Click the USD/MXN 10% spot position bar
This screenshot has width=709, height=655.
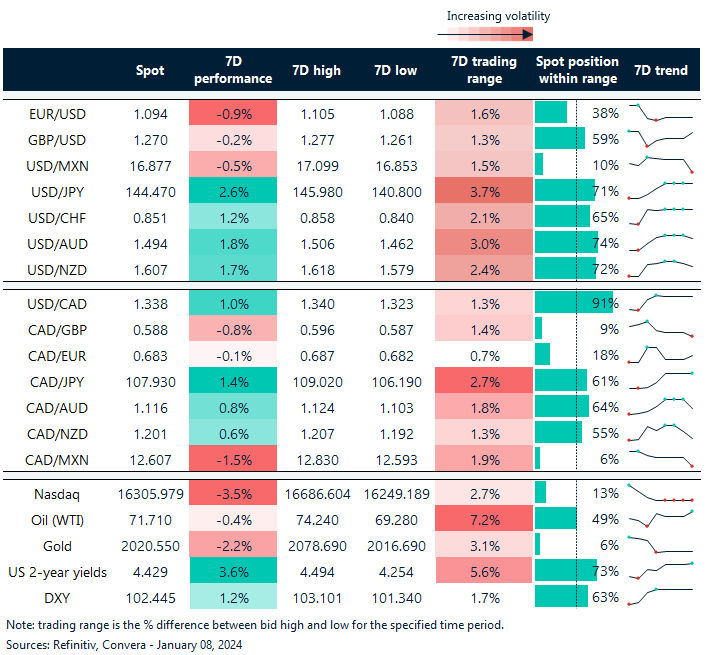540,164
